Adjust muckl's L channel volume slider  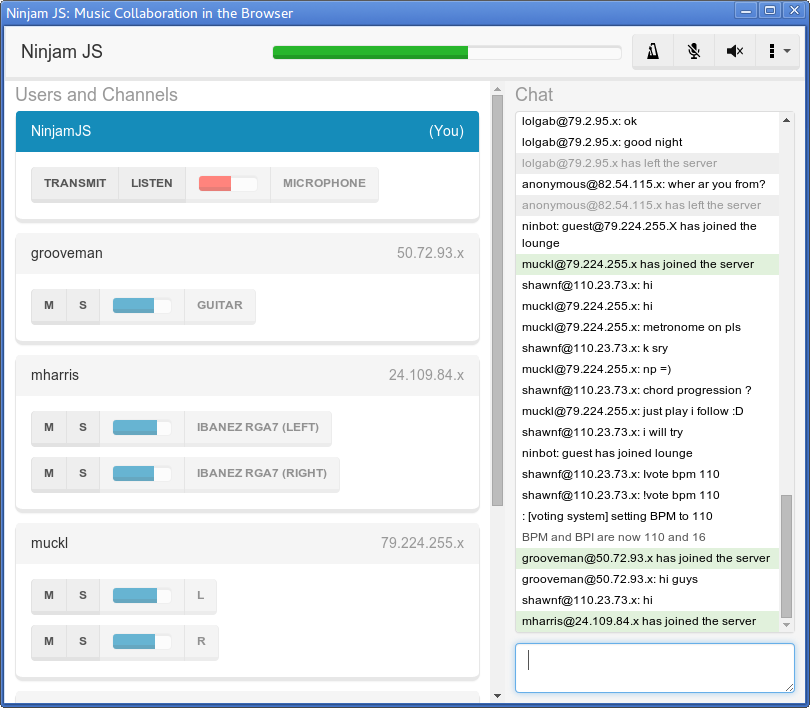142,595
